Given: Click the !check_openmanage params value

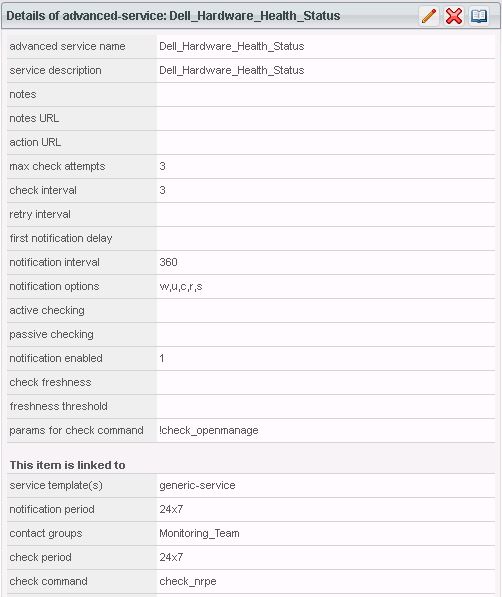Looking at the screenshot, I should [209, 430].
